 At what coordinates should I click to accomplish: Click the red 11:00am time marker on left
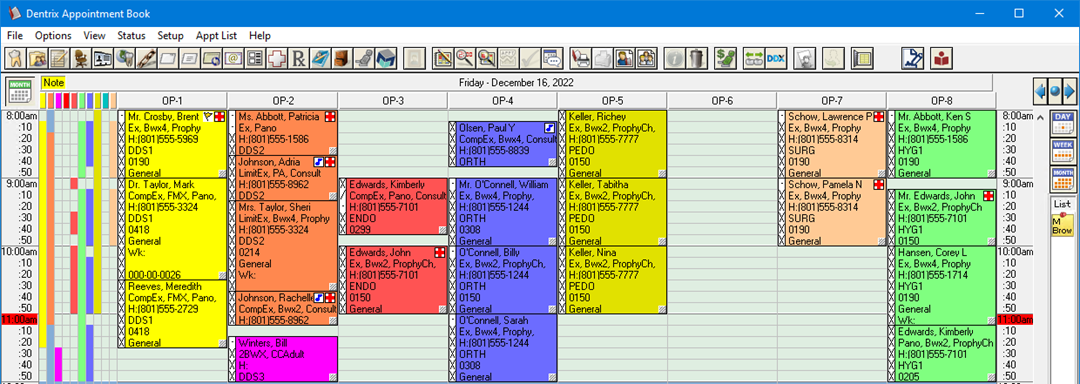[19, 319]
